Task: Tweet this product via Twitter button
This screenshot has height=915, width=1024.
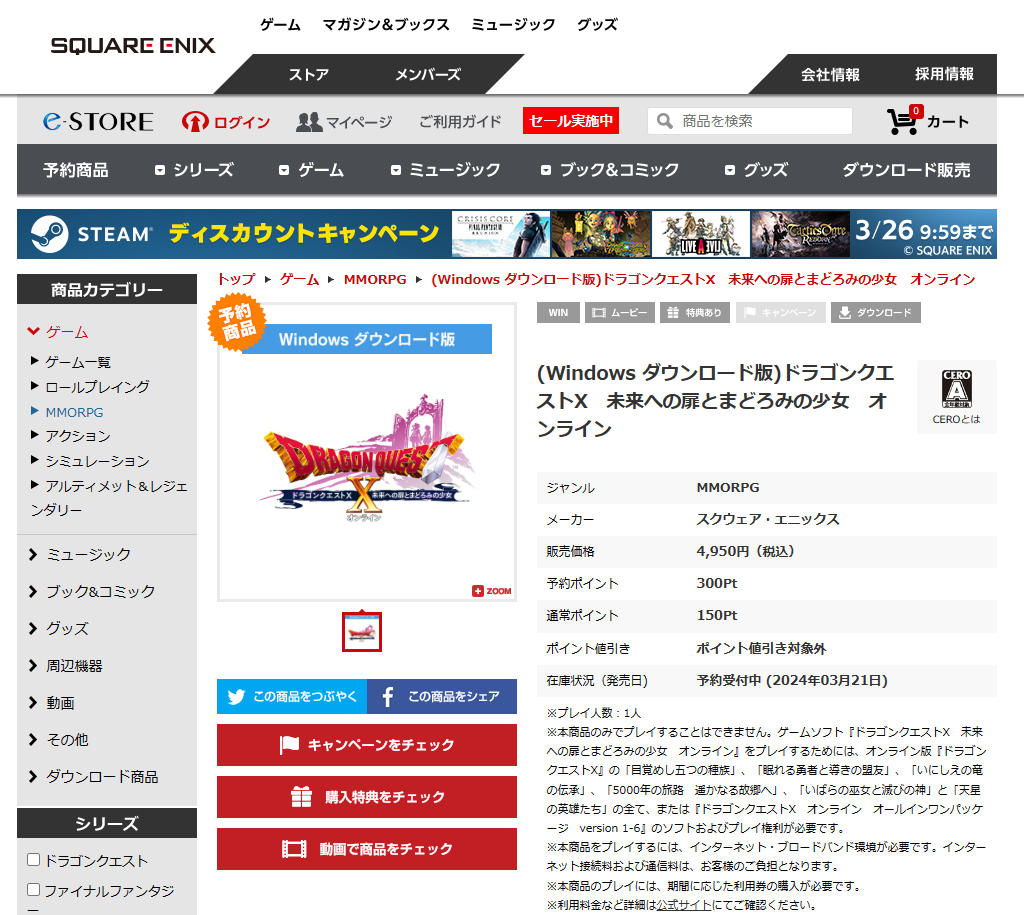Action: (292, 696)
